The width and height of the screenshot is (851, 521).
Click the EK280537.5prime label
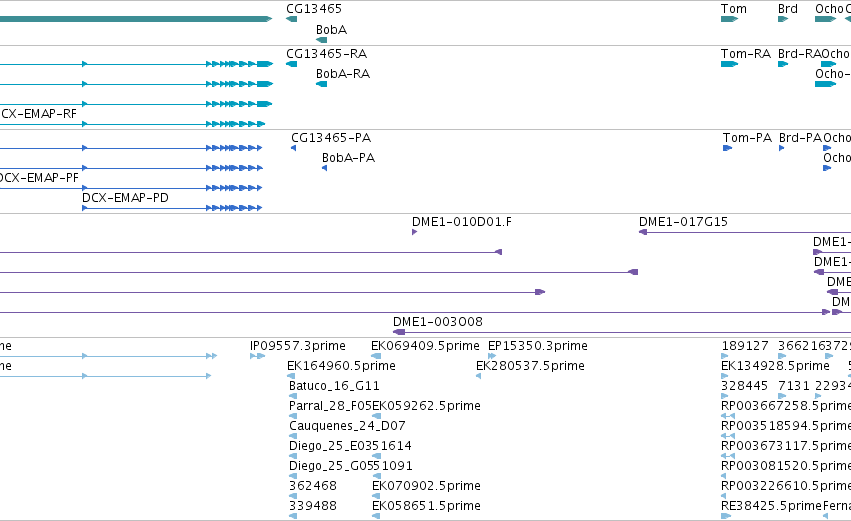pyautogui.click(x=530, y=366)
